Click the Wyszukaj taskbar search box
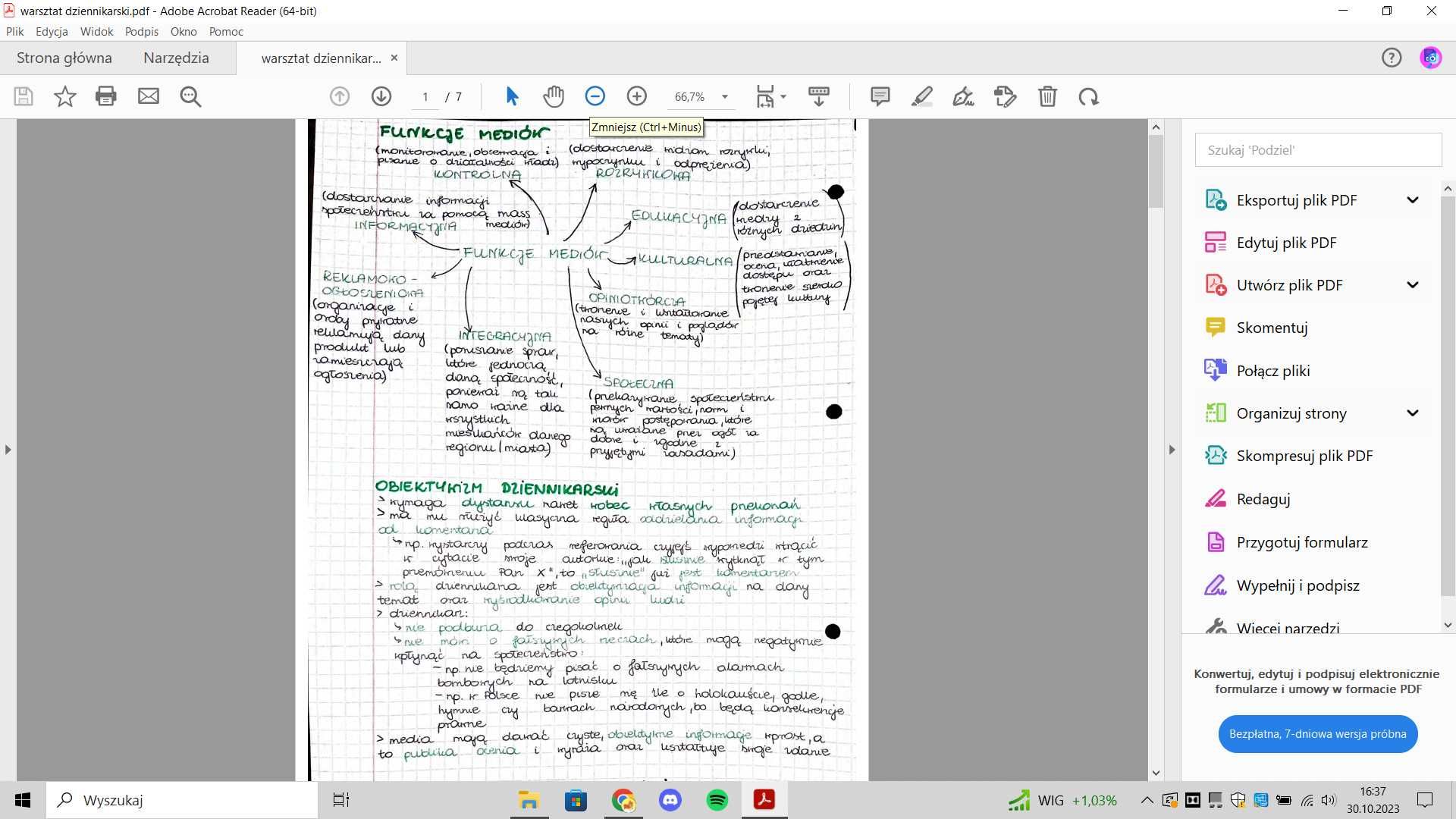Screen dimensions: 1456x819 tap(182, 800)
